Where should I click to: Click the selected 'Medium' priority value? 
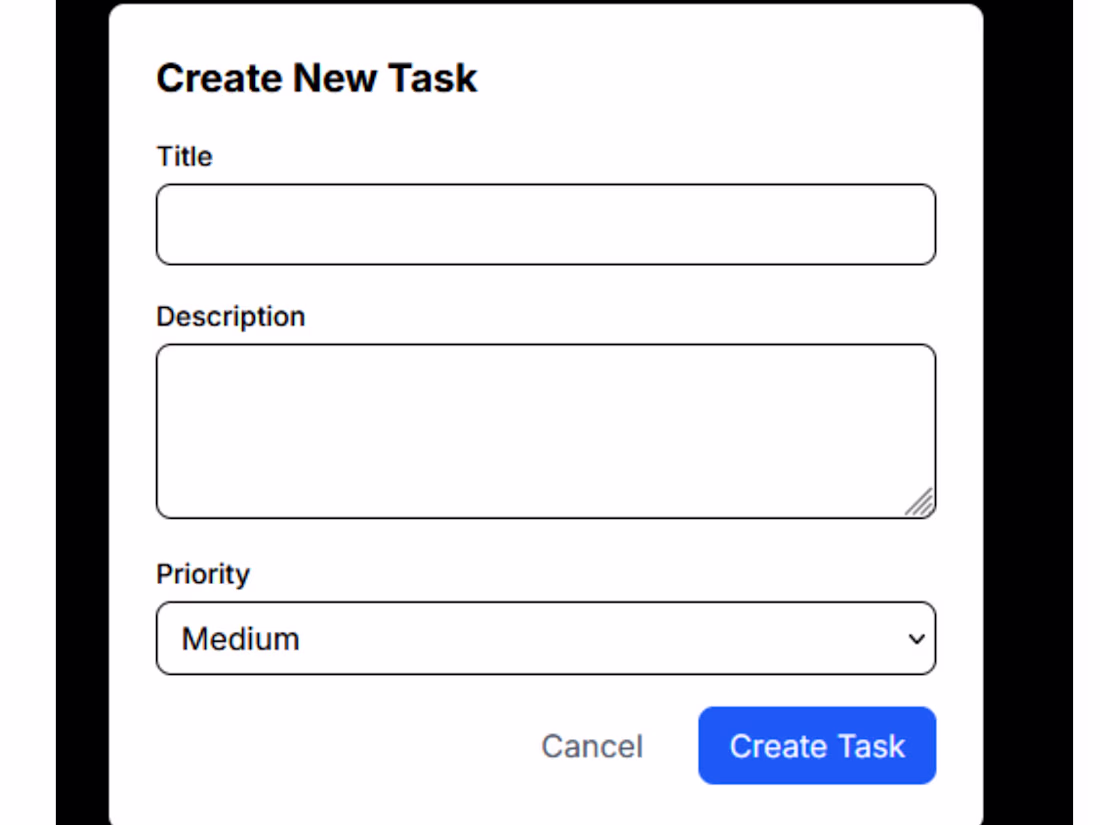coord(241,639)
